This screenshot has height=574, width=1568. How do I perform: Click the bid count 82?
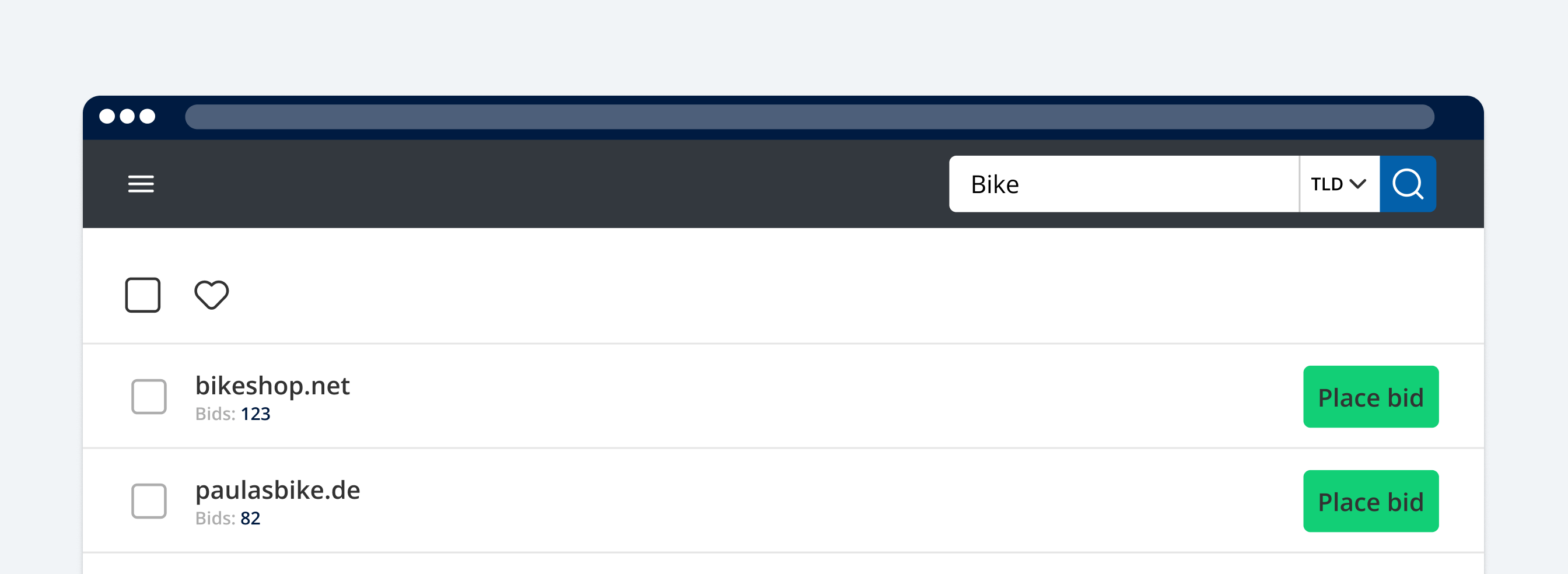pyautogui.click(x=250, y=518)
